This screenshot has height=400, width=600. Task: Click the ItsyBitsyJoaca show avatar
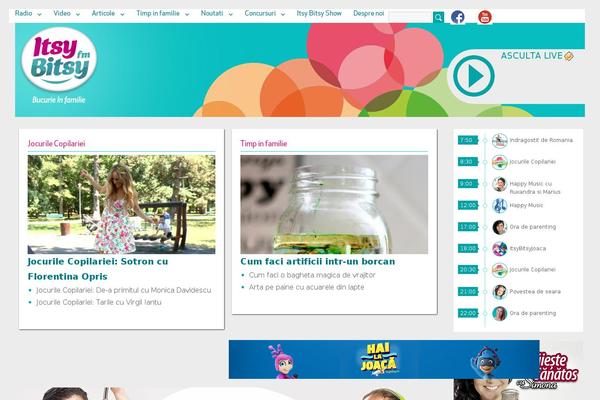pos(499,249)
